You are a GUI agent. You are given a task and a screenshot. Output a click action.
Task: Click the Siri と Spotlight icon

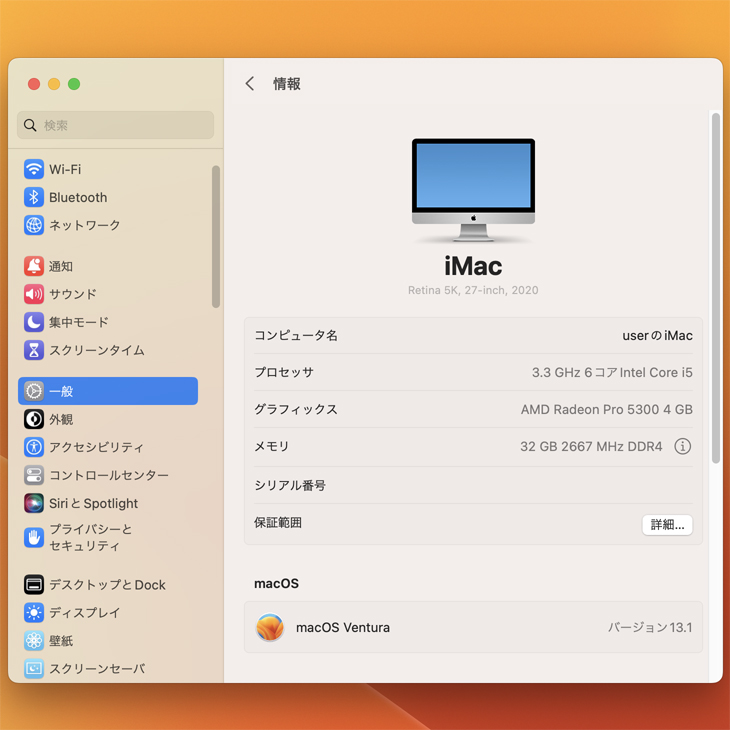34,503
